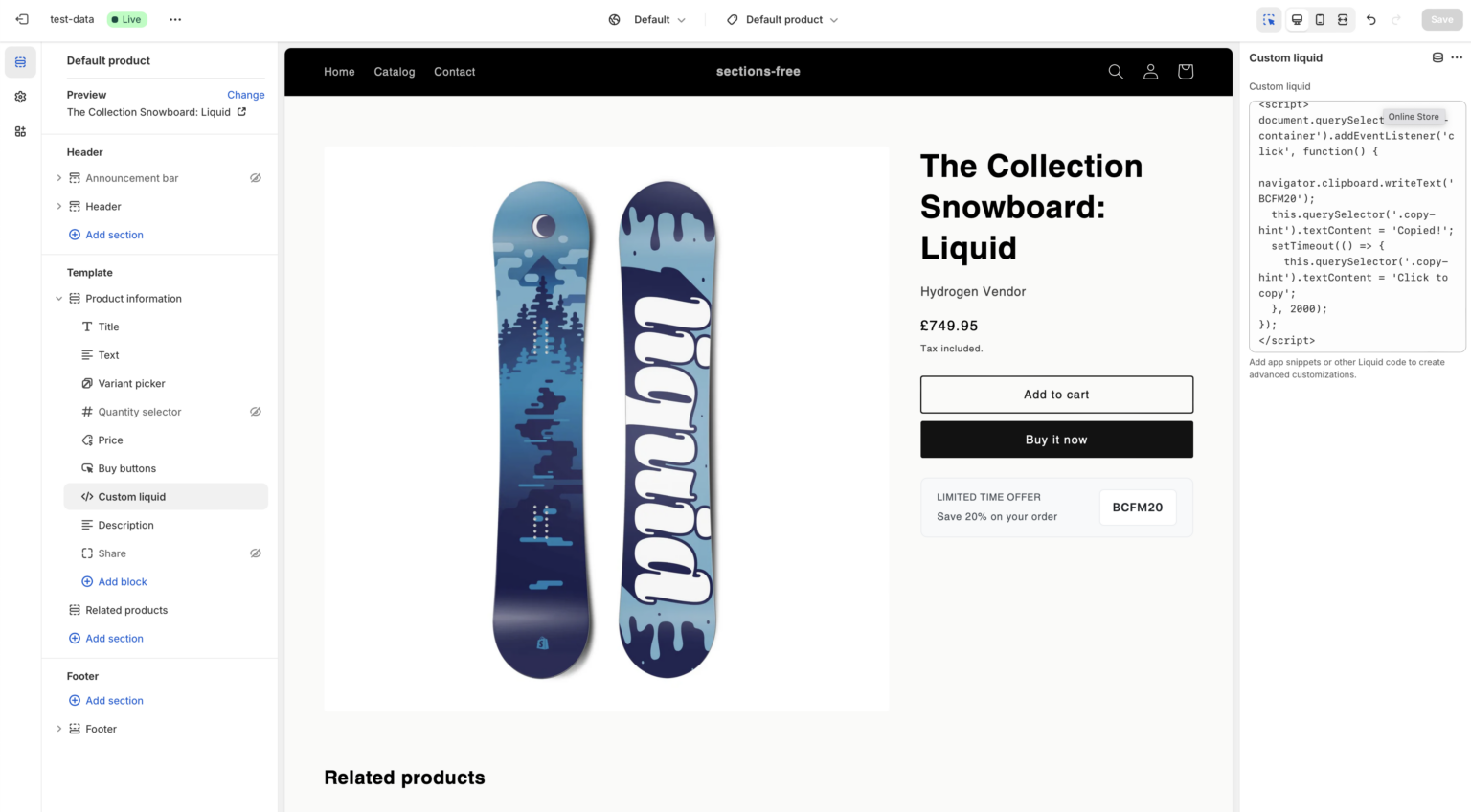This screenshot has height=812, width=1471.
Task: Open theme Settings in the left sidebar
Action: [20, 97]
